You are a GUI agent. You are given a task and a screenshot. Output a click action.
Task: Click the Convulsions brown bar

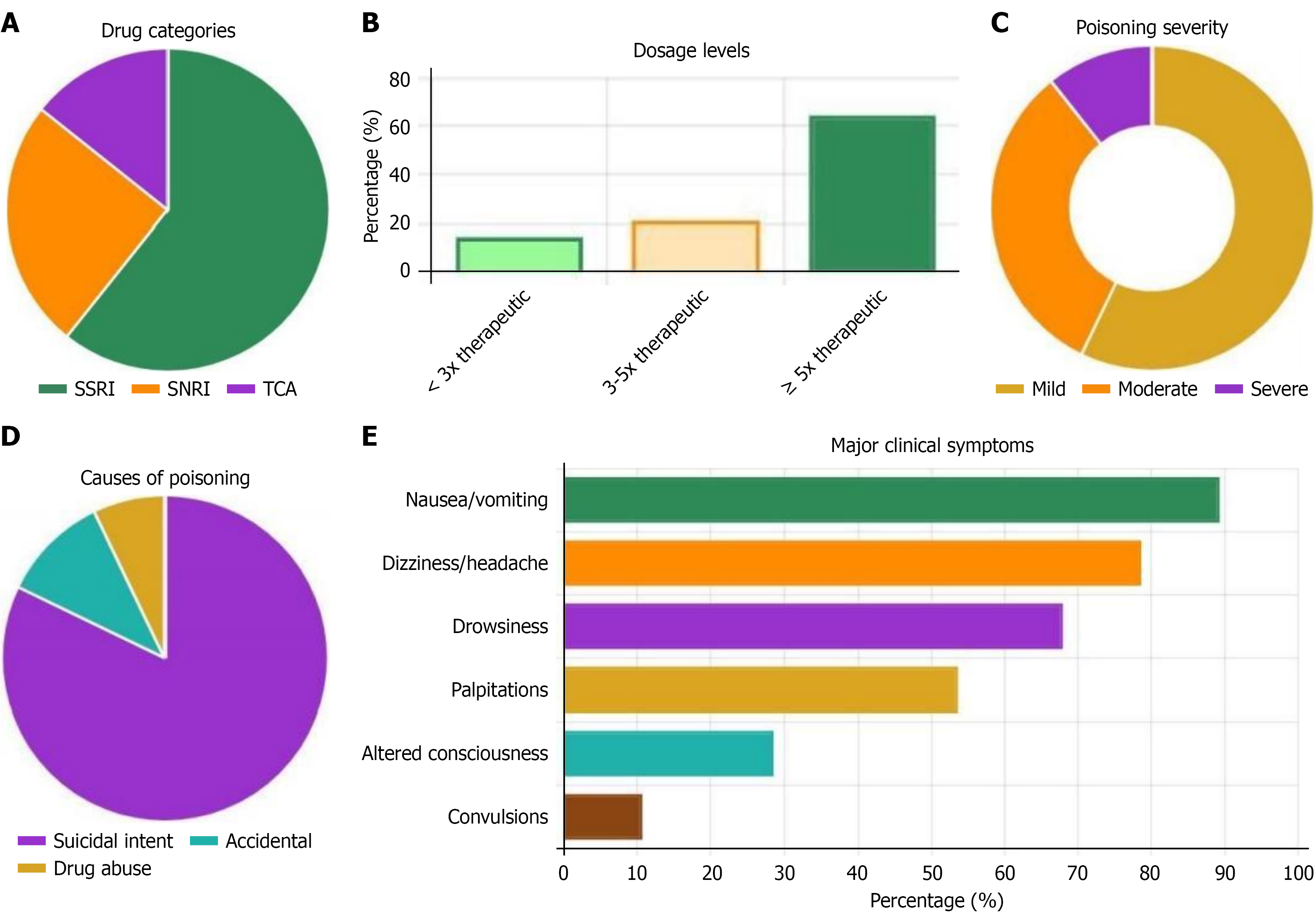point(603,816)
